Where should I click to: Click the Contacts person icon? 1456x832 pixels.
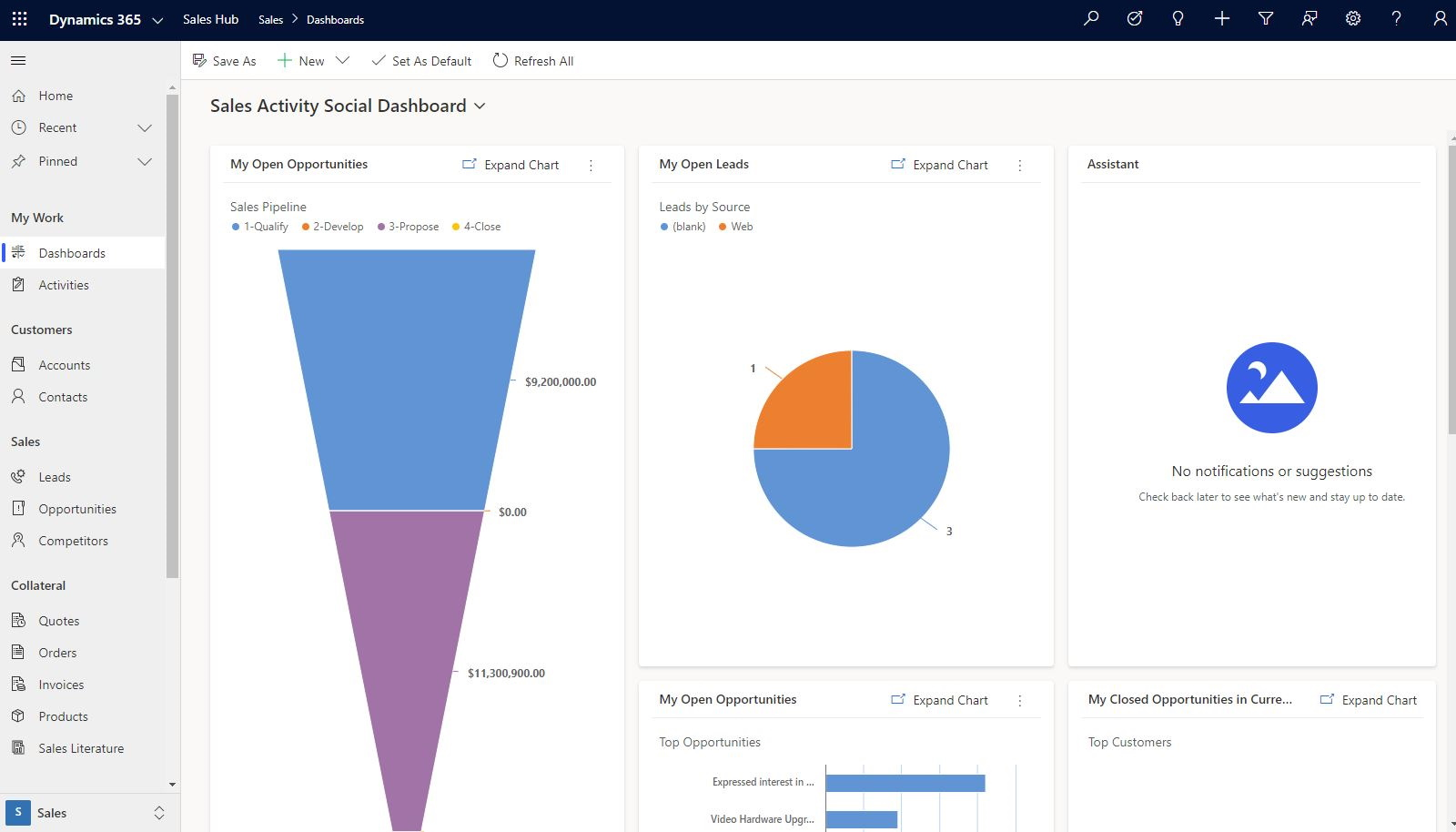[x=18, y=396]
